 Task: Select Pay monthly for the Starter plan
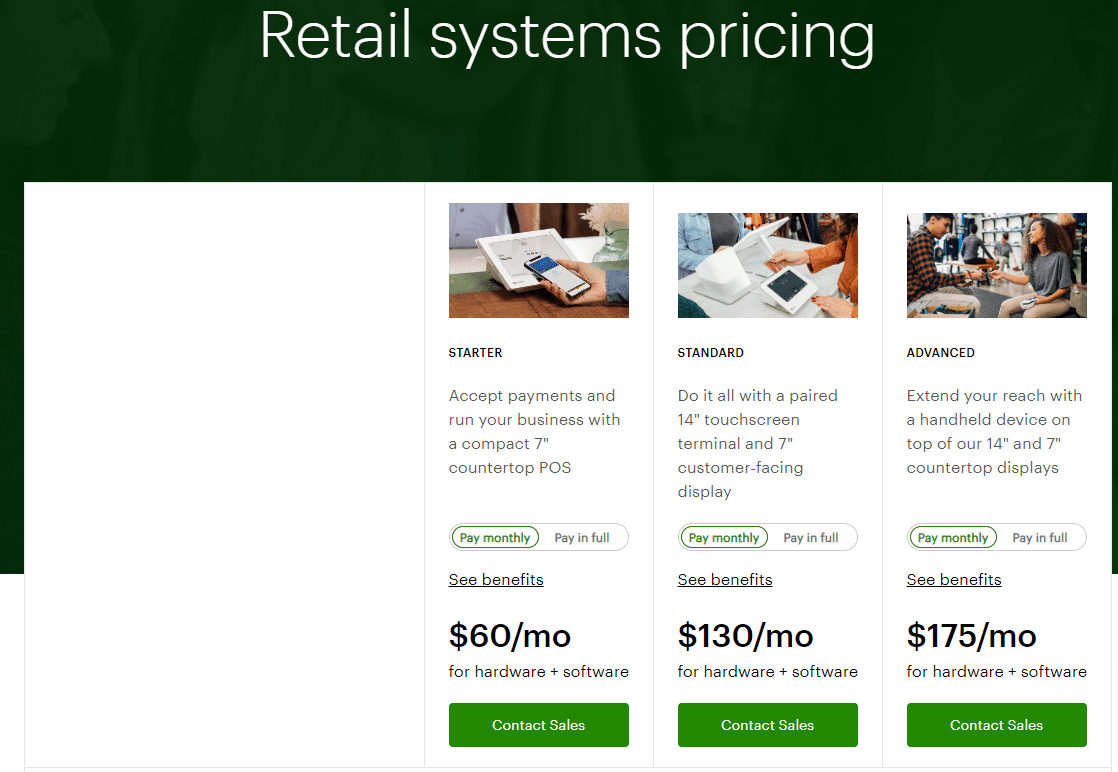pyautogui.click(x=494, y=537)
